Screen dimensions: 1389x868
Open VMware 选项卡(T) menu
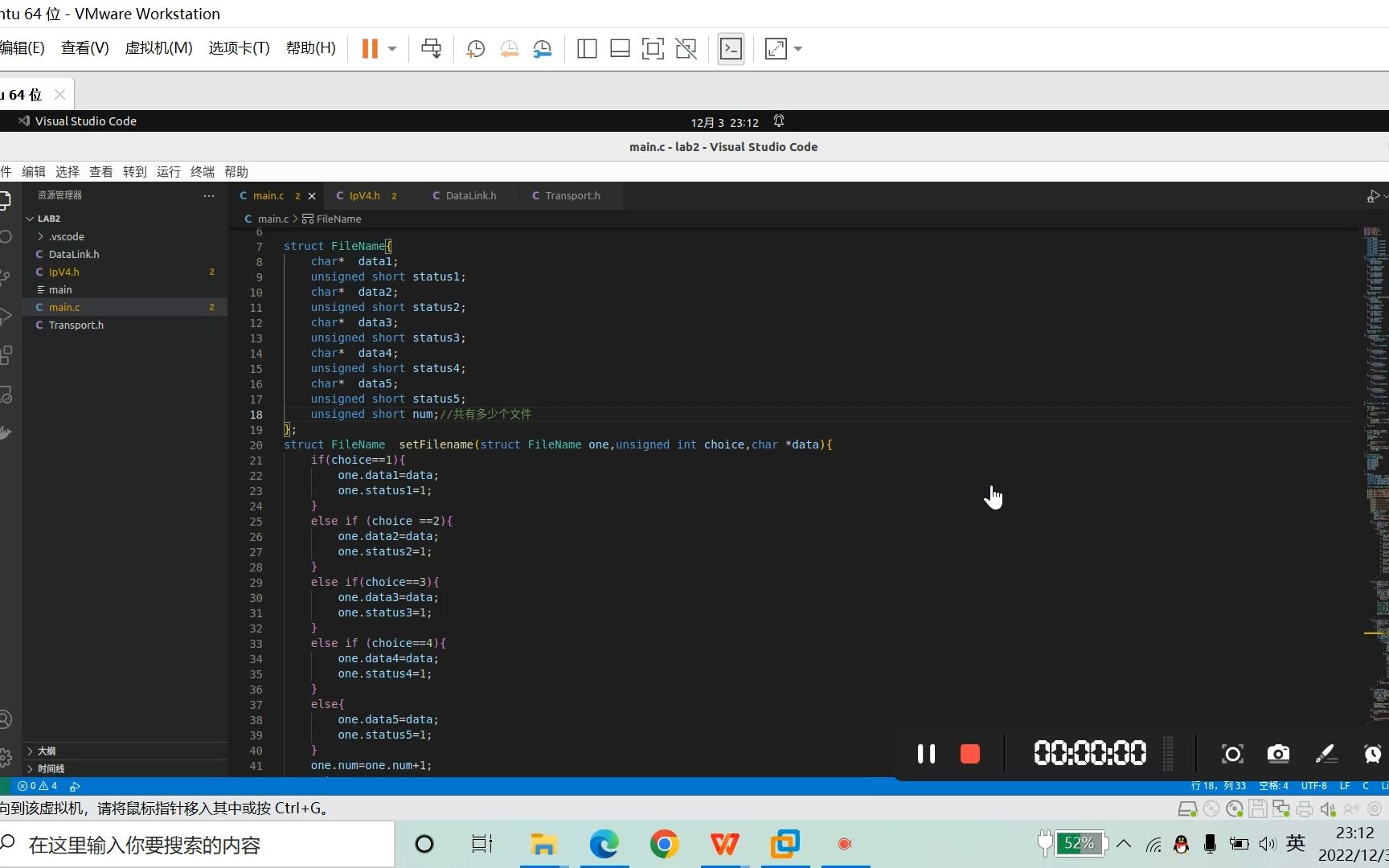240,48
